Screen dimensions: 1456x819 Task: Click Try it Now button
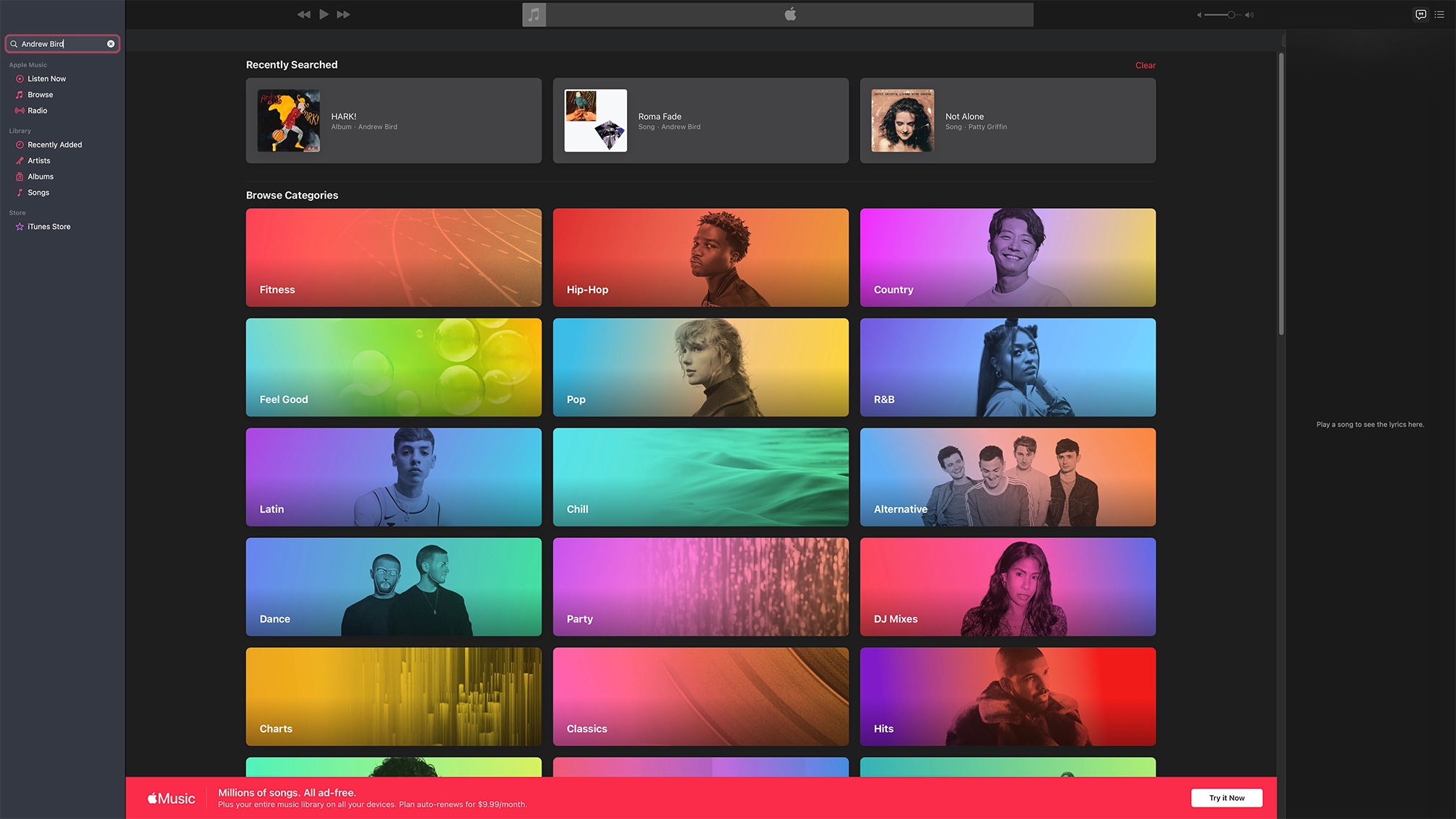tap(1226, 798)
